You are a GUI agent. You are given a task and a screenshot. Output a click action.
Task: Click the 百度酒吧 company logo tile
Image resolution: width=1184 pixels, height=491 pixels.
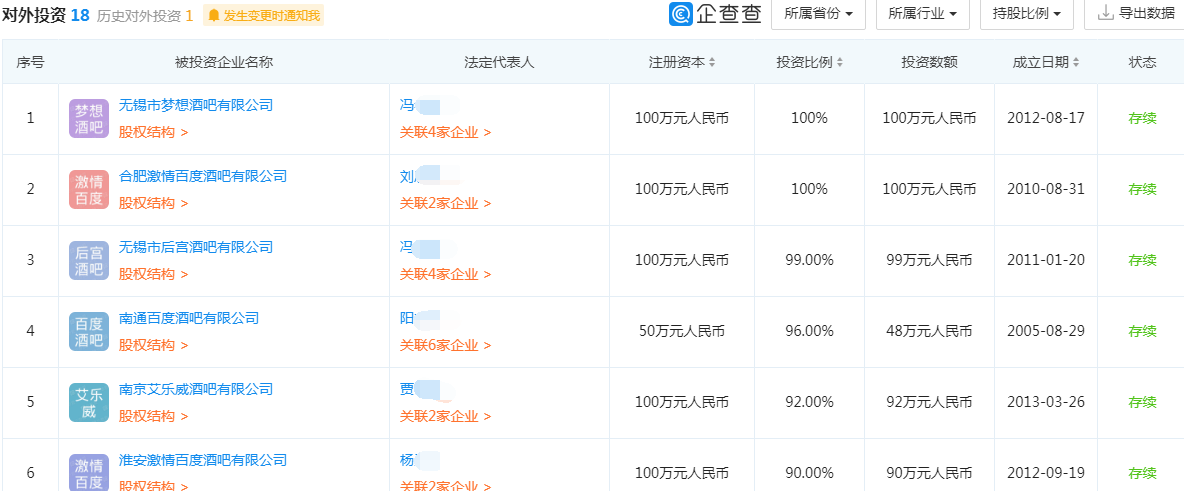[89, 332]
